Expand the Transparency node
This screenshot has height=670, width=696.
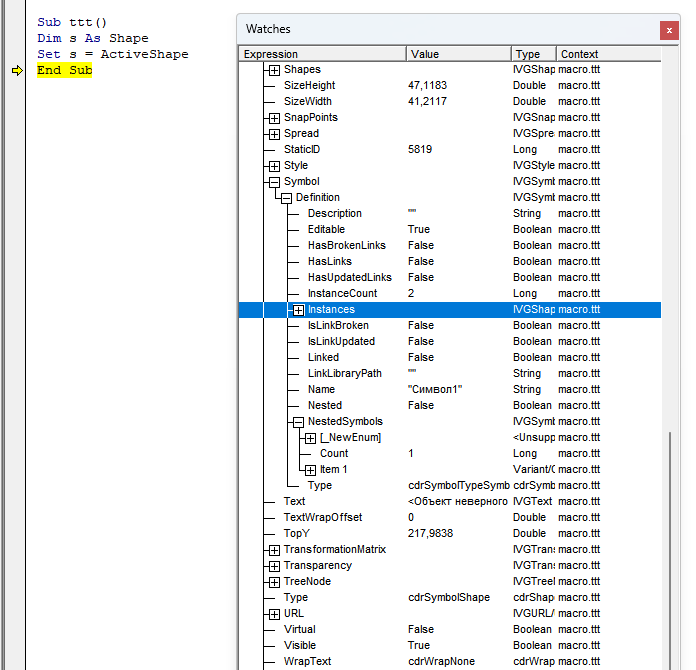pos(274,566)
